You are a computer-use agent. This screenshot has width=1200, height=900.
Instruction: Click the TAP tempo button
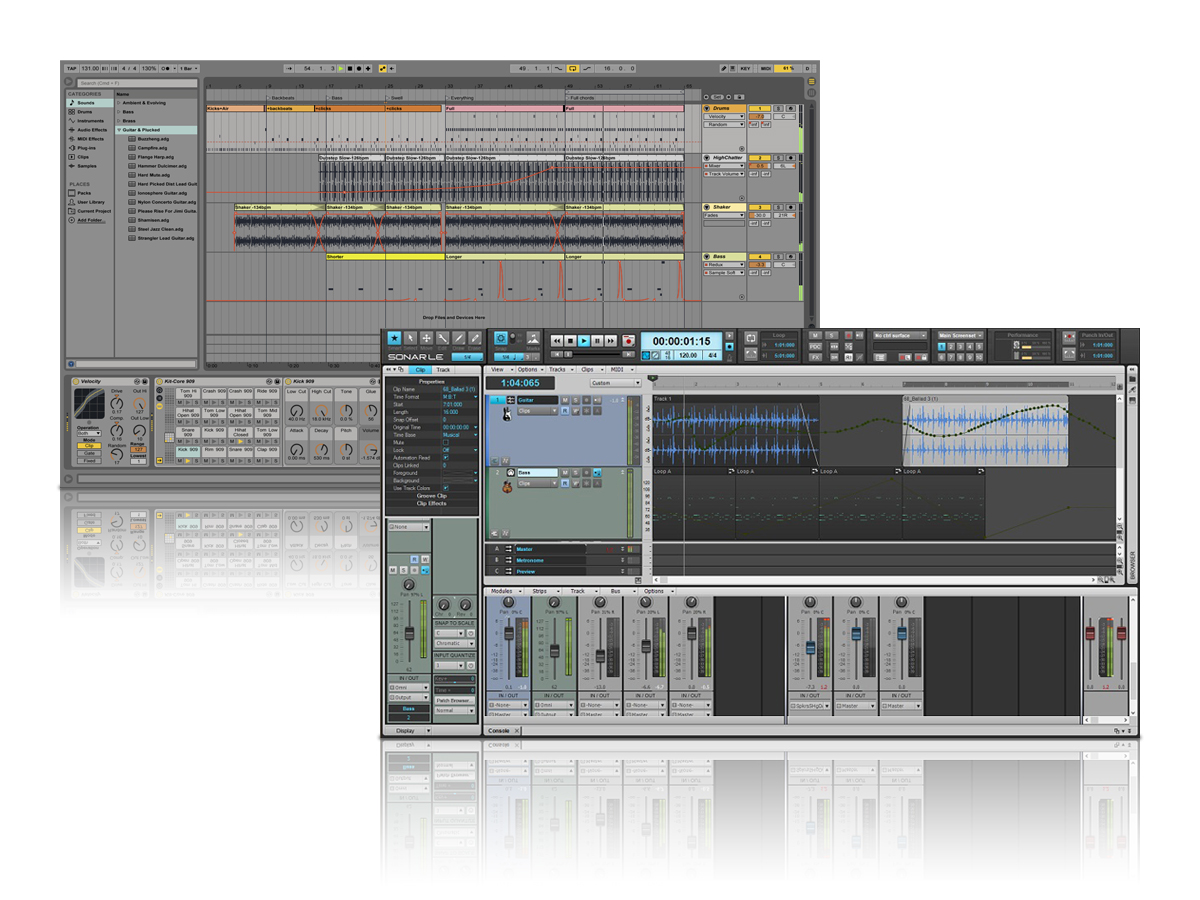tap(71, 68)
